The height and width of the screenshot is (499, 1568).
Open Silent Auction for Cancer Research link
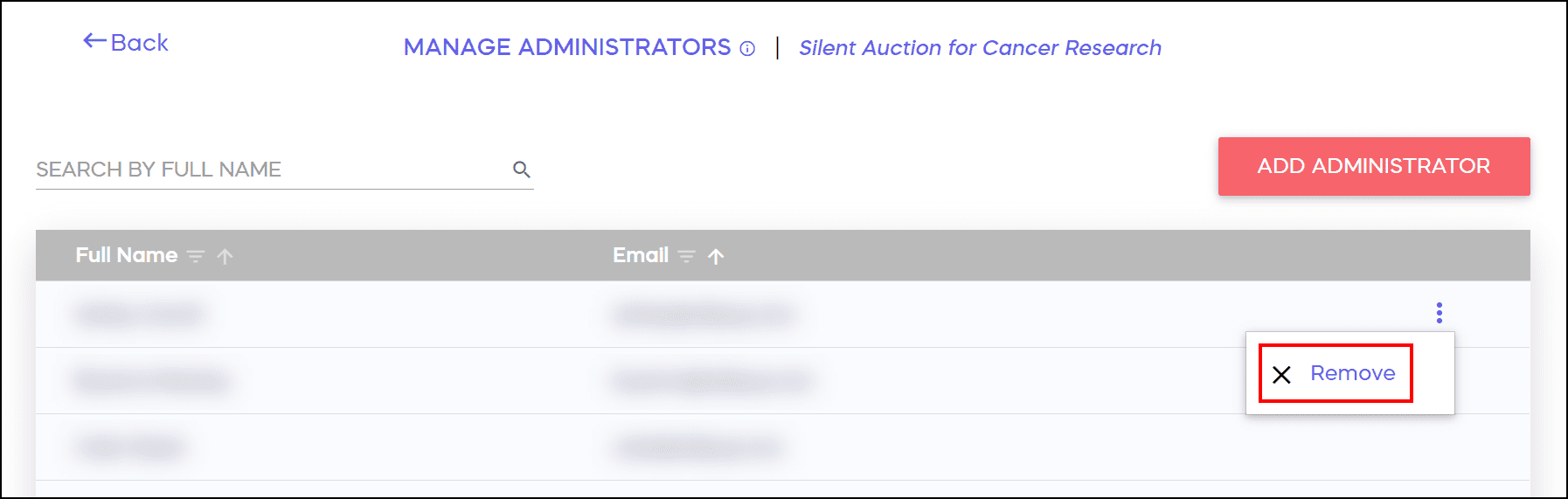tap(980, 48)
